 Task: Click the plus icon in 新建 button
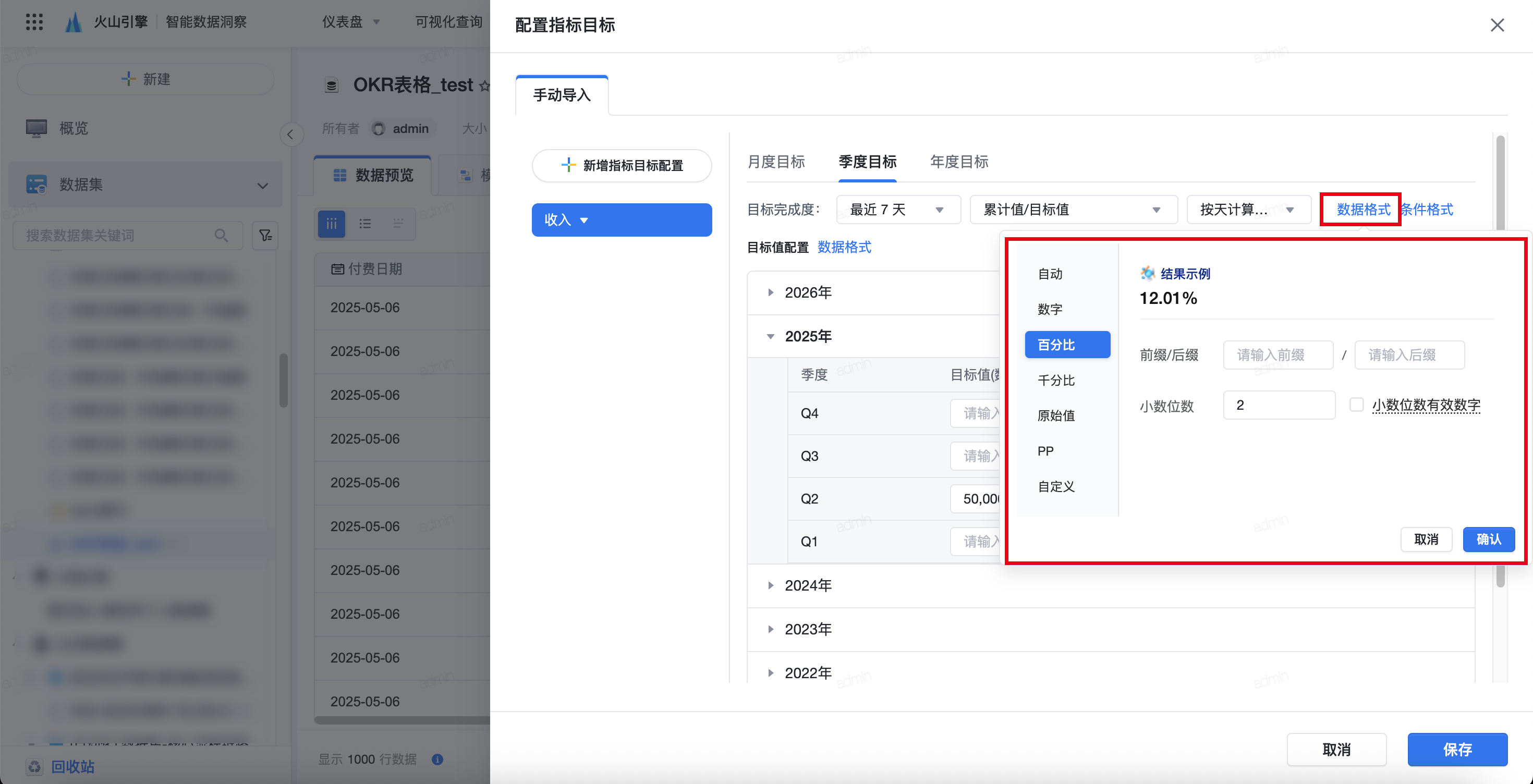coord(128,79)
